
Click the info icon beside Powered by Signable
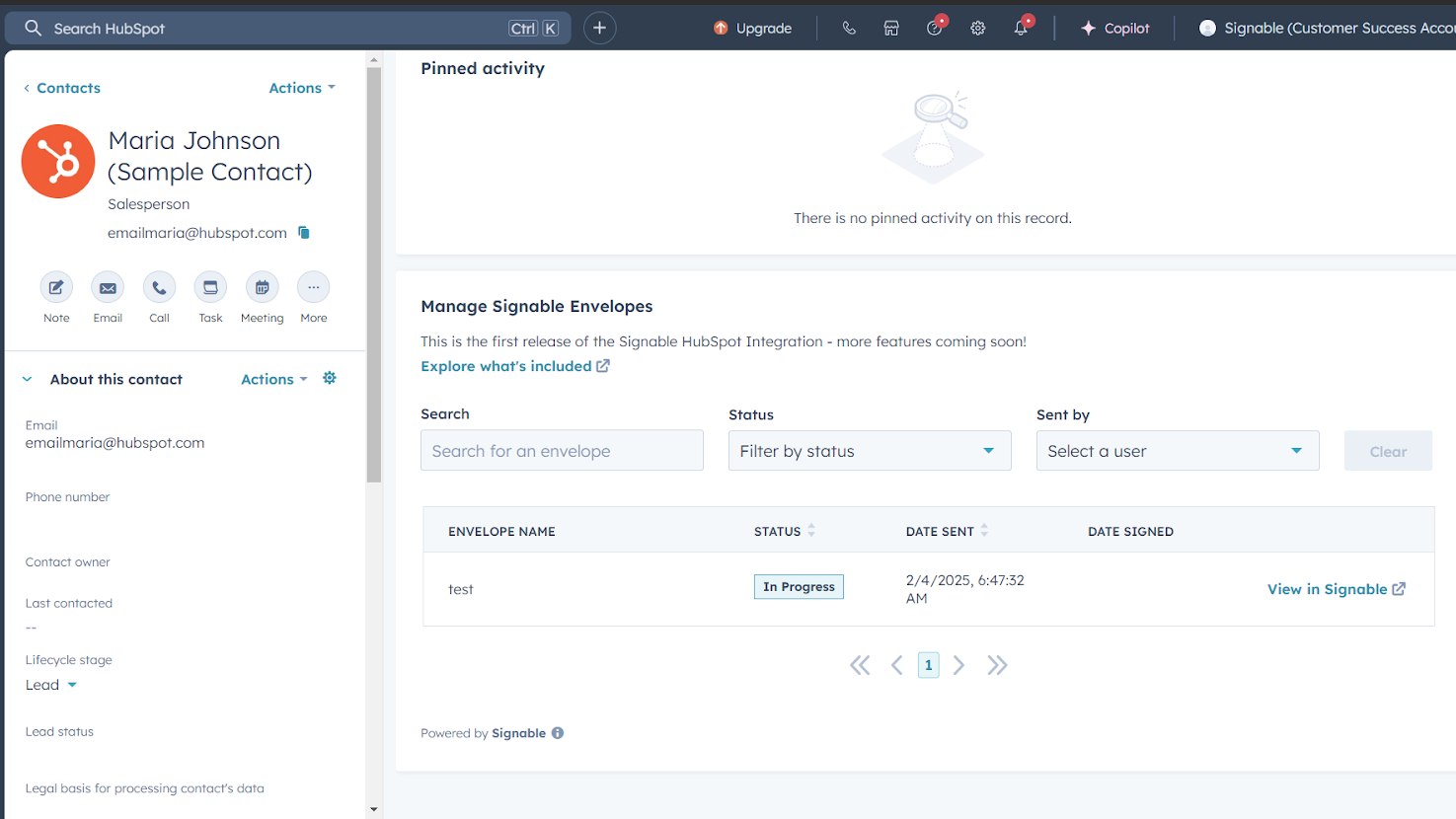(x=558, y=733)
